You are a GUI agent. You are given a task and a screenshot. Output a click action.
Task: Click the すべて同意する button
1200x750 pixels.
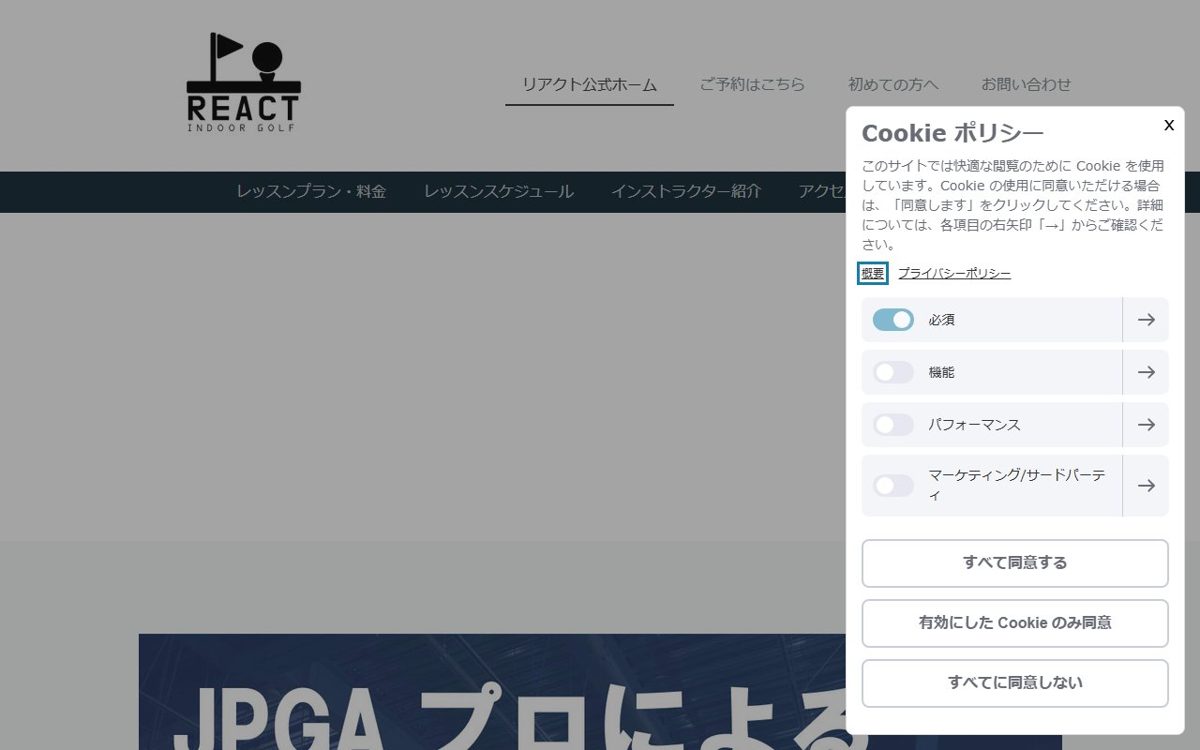coord(1015,563)
